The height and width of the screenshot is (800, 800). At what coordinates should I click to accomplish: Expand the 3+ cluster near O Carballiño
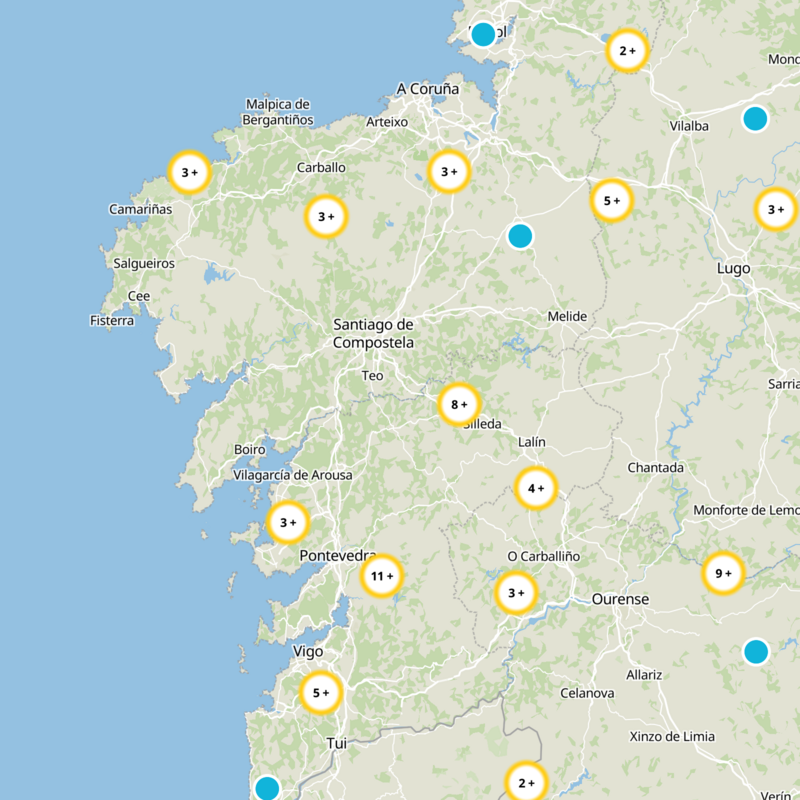516,593
